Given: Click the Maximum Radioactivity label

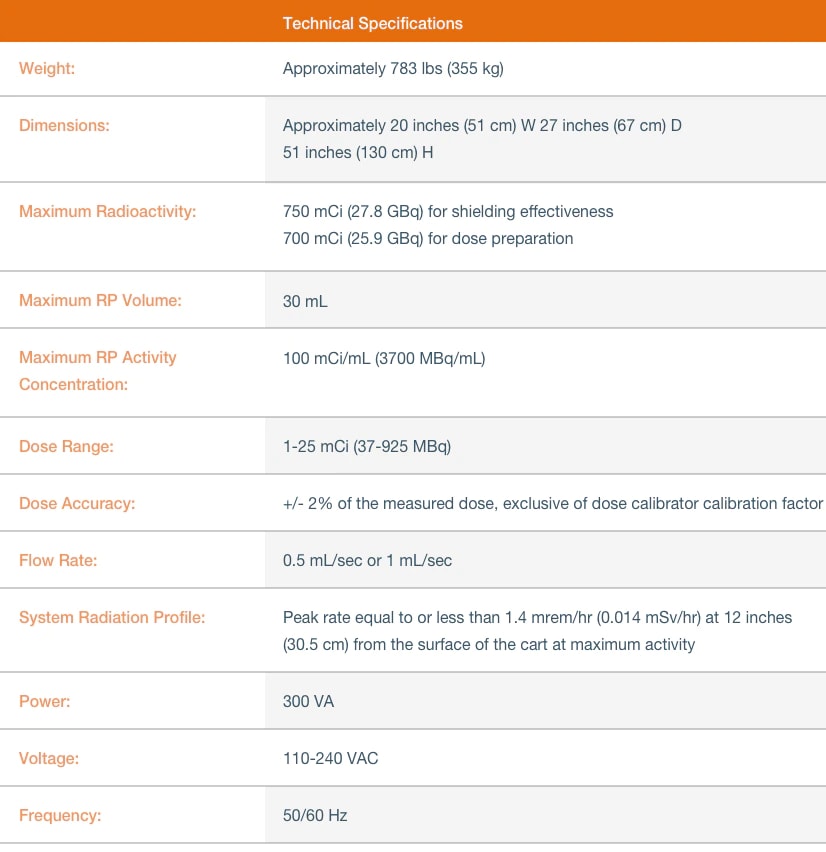Looking at the screenshot, I should click(108, 212).
